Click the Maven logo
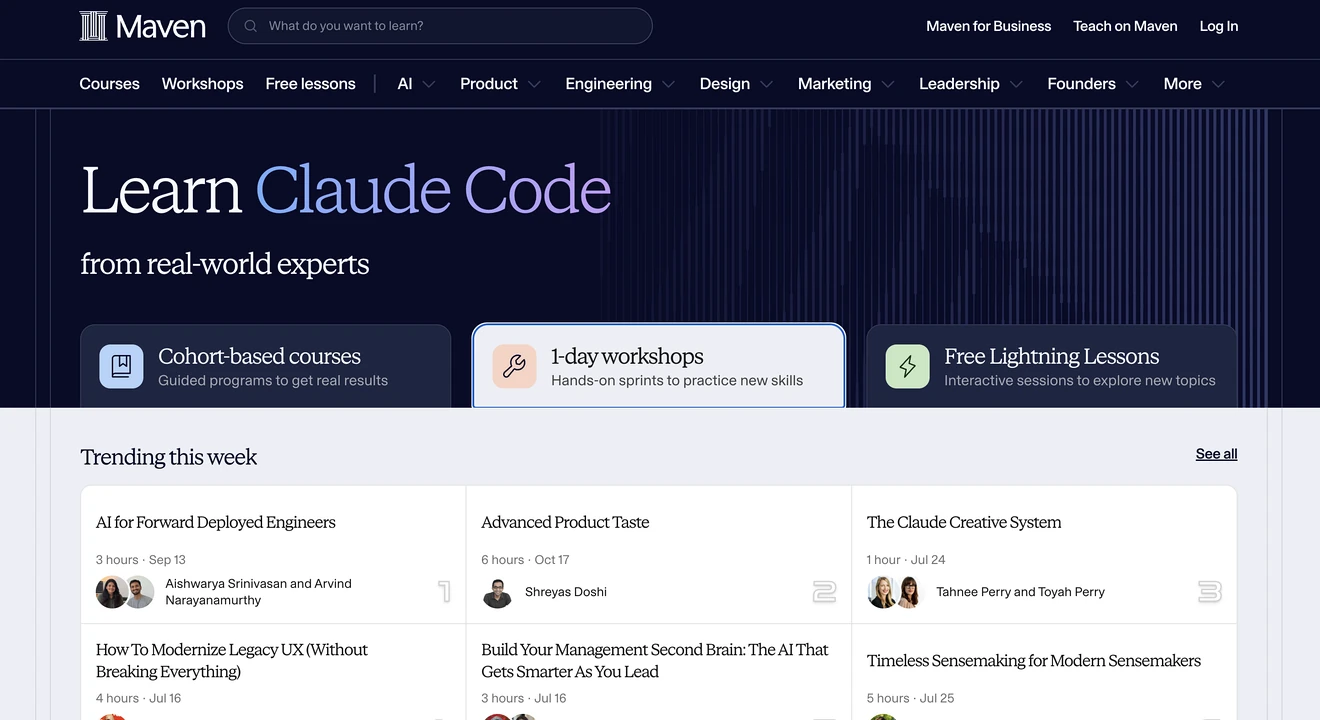The height and width of the screenshot is (720, 1320). click(x=143, y=26)
